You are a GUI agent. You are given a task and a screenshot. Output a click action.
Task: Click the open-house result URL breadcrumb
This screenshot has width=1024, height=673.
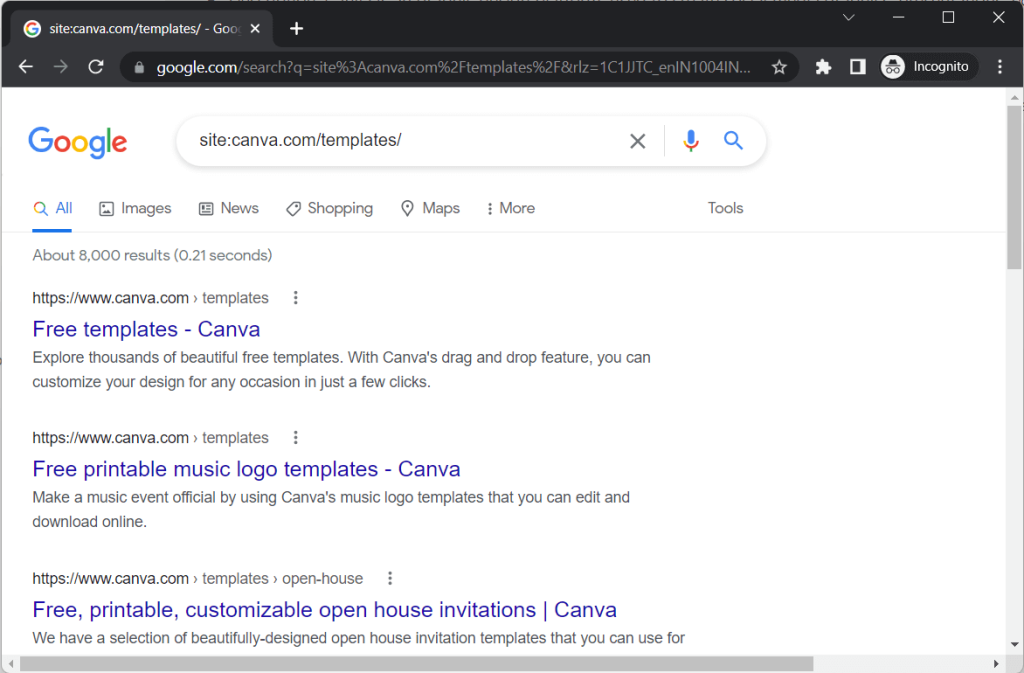point(198,578)
